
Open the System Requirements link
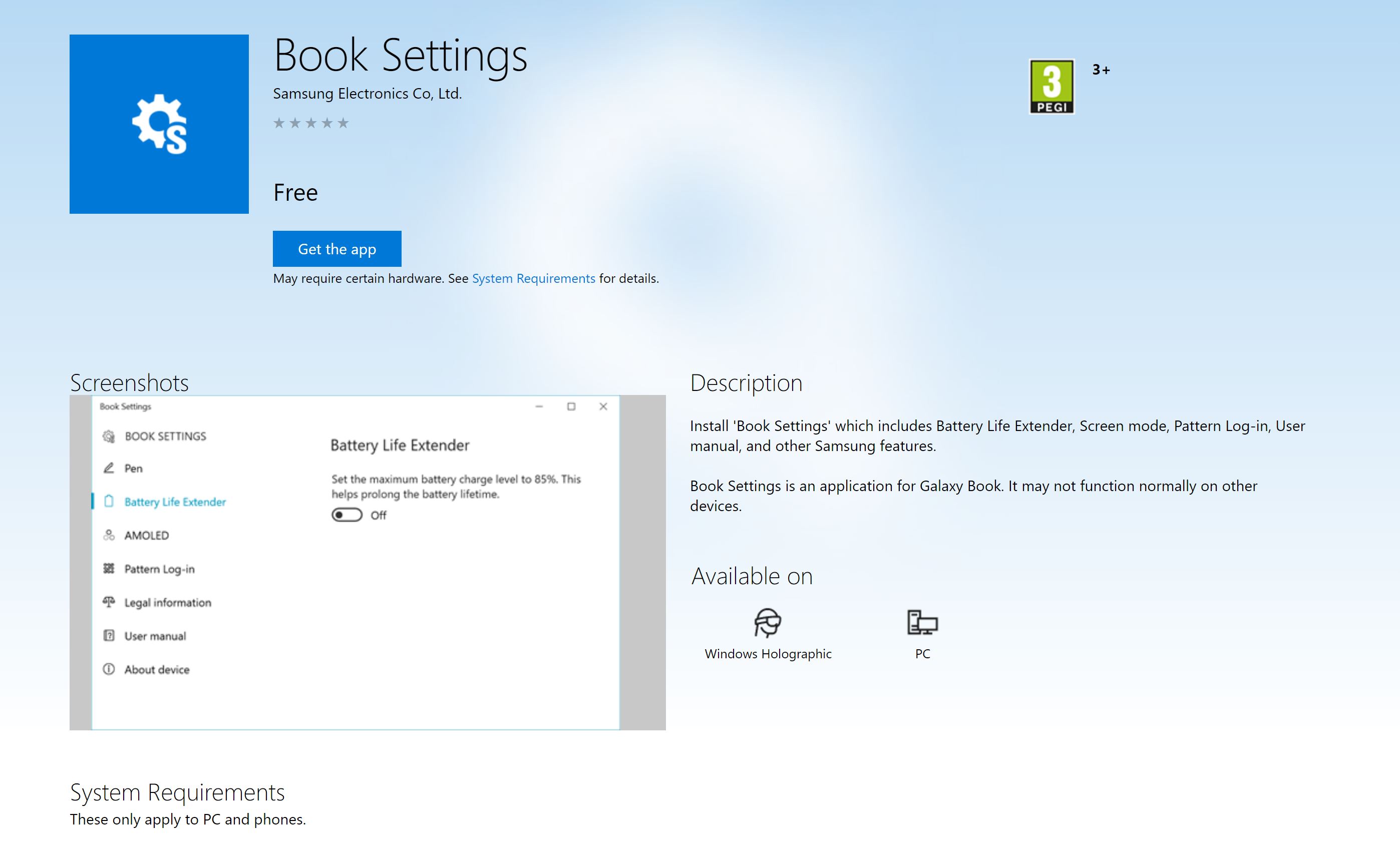pos(533,278)
